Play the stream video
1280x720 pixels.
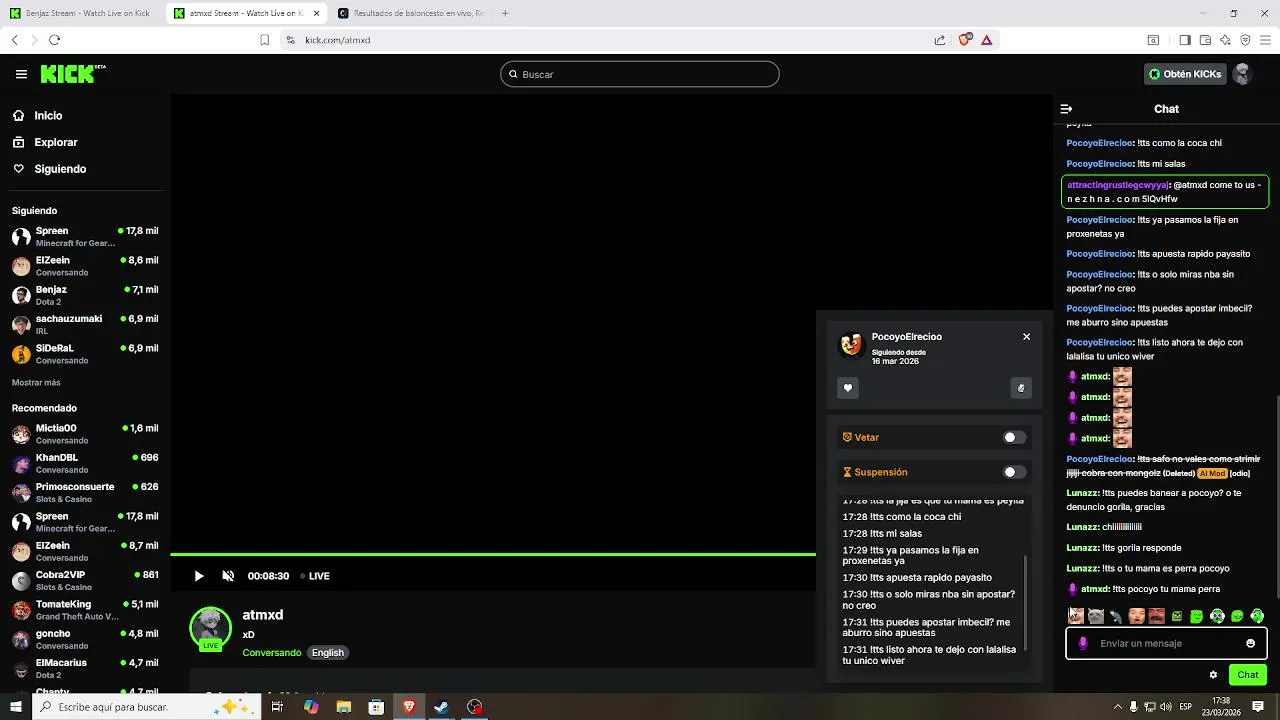198,576
